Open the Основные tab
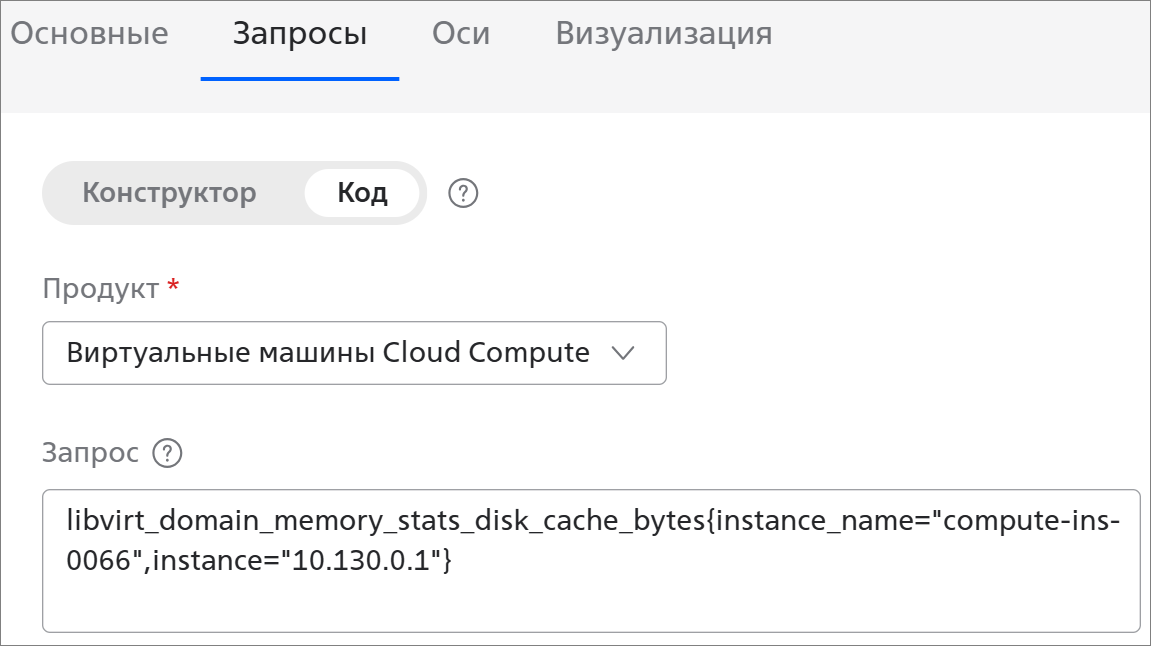 click(90, 34)
